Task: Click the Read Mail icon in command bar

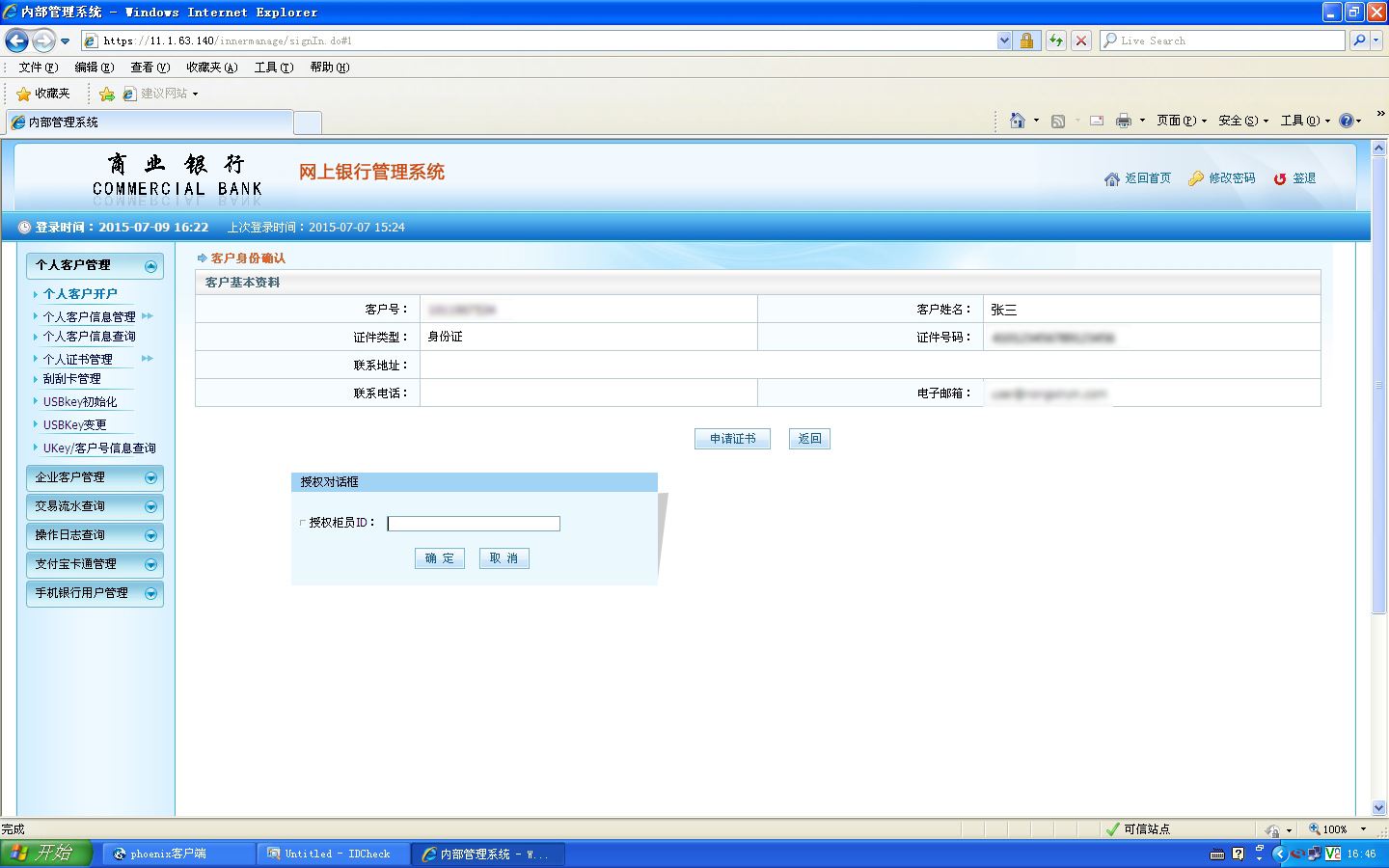Action: click(1097, 121)
